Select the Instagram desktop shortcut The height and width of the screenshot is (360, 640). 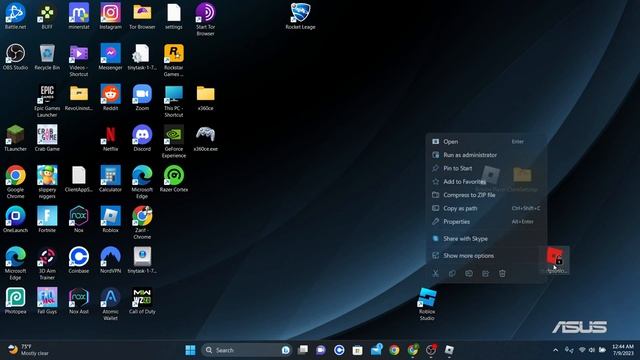tap(111, 16)
